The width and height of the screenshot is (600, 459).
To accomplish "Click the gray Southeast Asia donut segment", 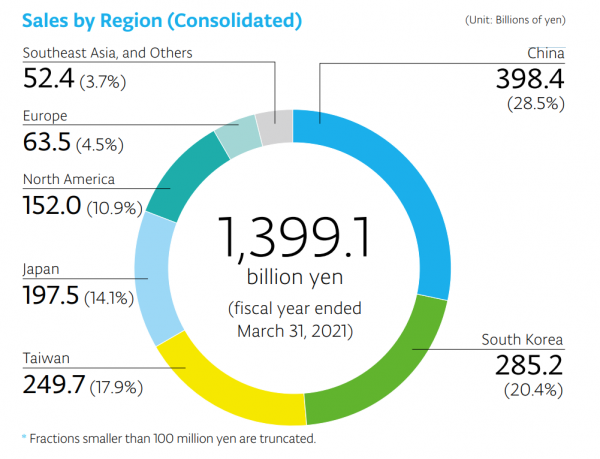I will pos(274,124).
